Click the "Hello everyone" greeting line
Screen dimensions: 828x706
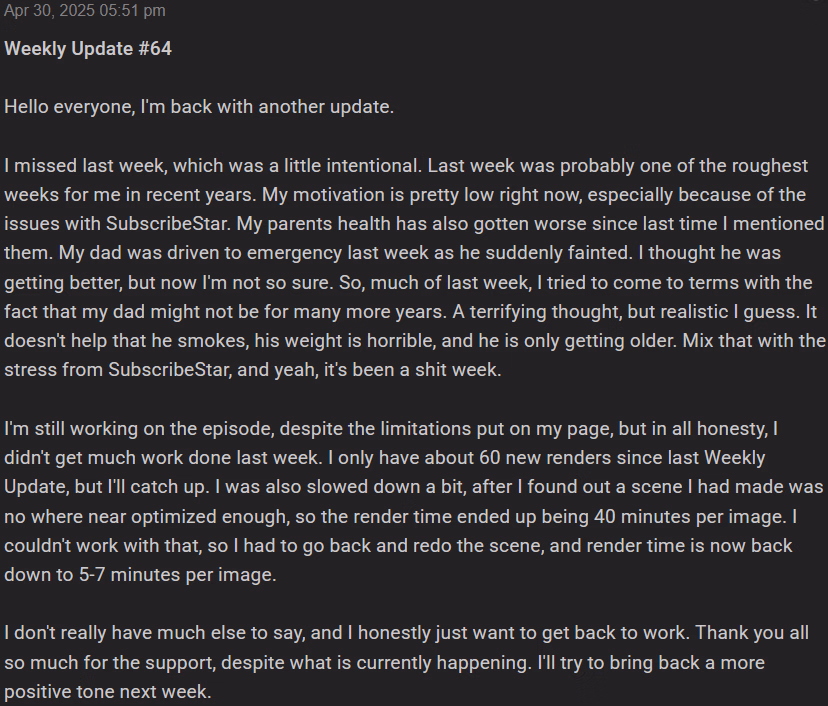[199, 106]
